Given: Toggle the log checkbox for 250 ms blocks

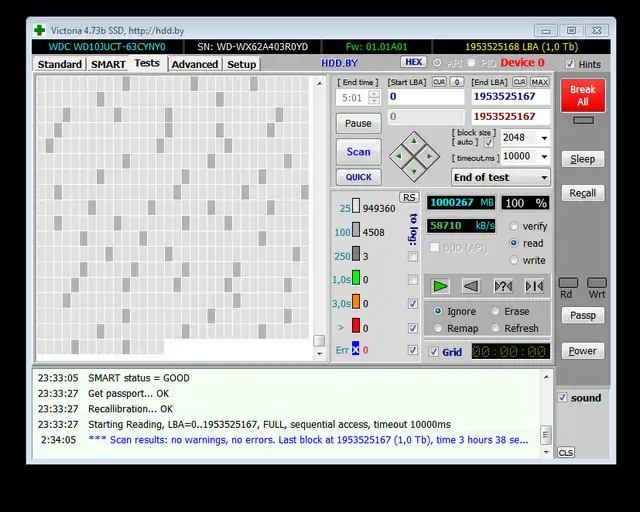Looking at the screenshot, I should click(413, 256).
